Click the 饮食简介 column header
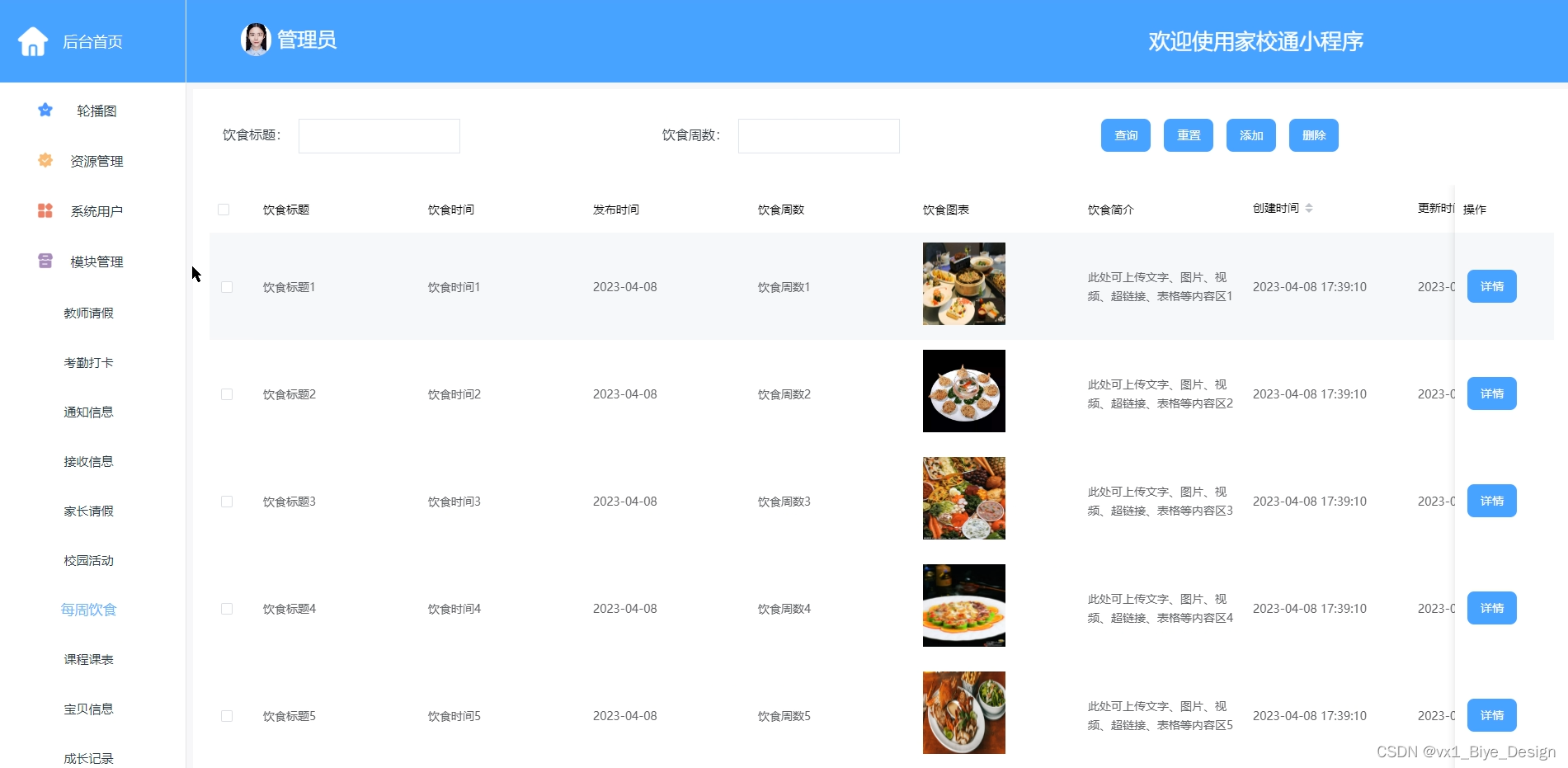 pyautogui.click(x=1111, y=210)
